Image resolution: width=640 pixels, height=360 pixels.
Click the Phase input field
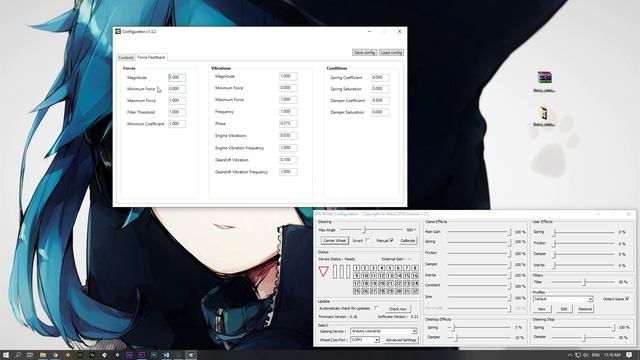pos(288,124)
